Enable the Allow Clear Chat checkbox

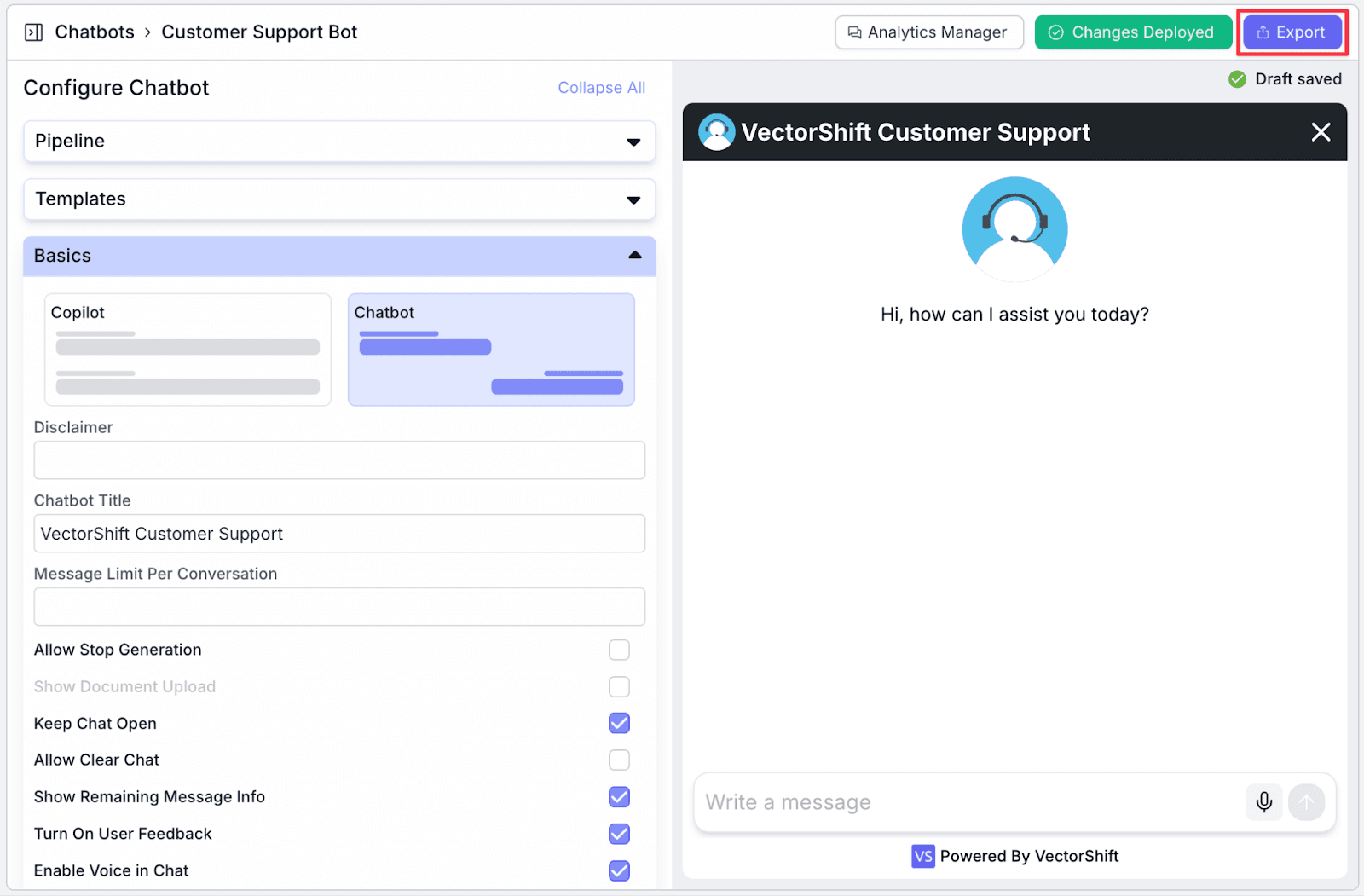pyautogui.click(x=620, y=760)
